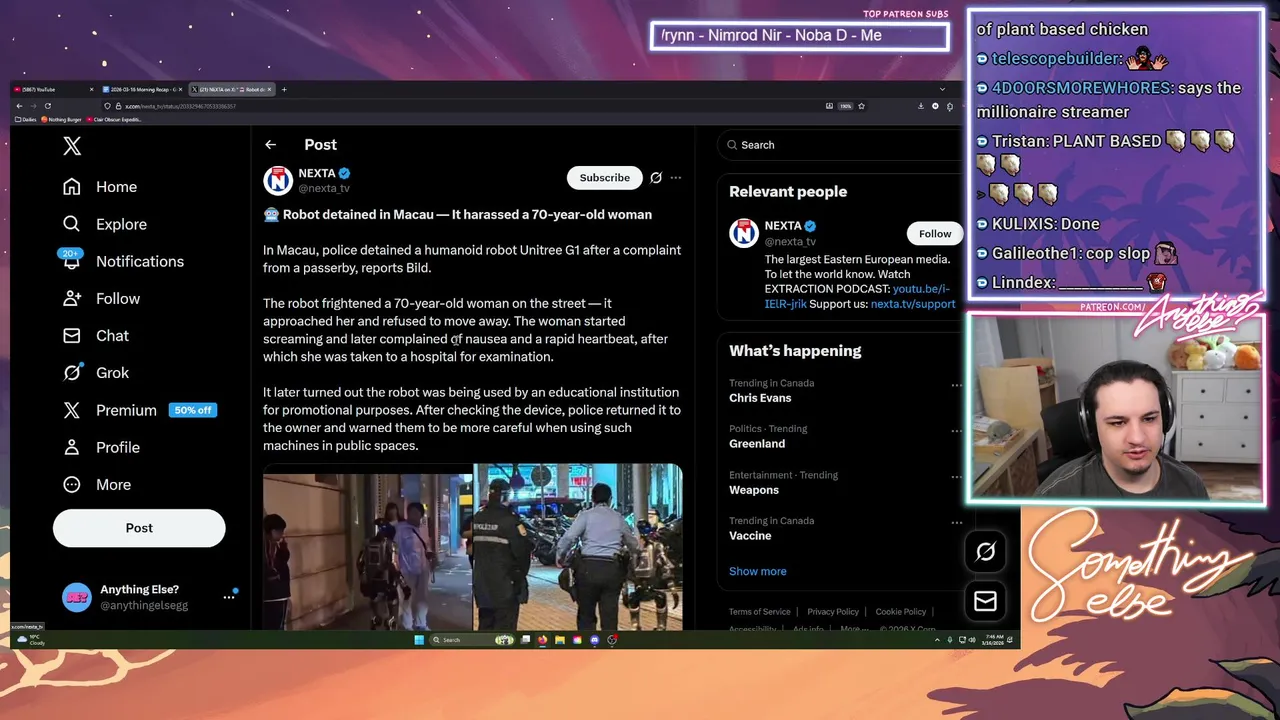Click the taskbar clock and date
This screenshot has height=720, width=1280.
991,640
